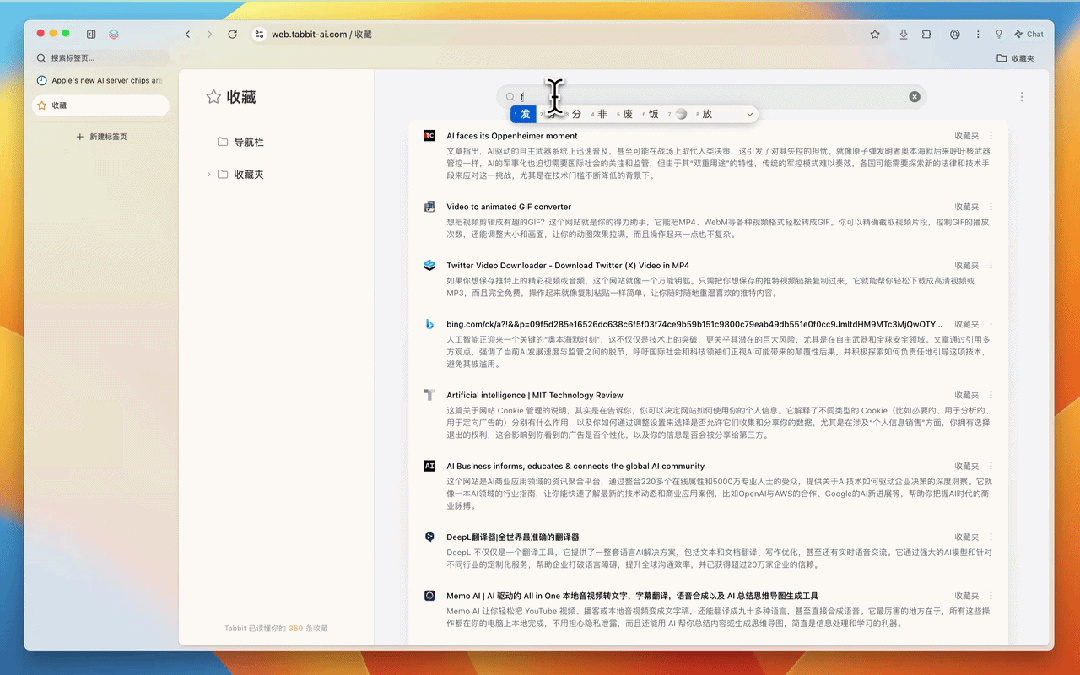Open the chevron at the end of the filter chips
Viewport: 1080px width, 675px height.
(x=750, y=114)
